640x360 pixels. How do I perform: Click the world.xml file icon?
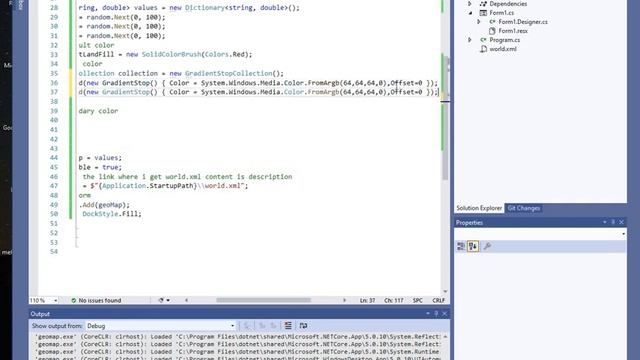click(x=483, y=49)
